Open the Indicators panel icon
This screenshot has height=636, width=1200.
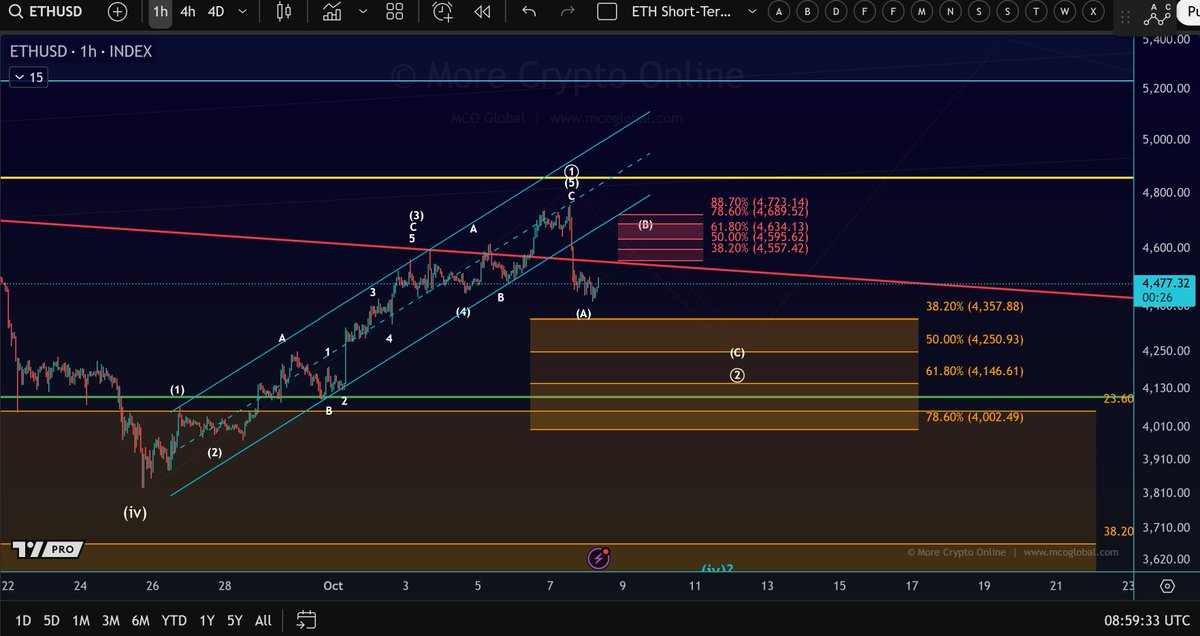(x=331, y=12)
